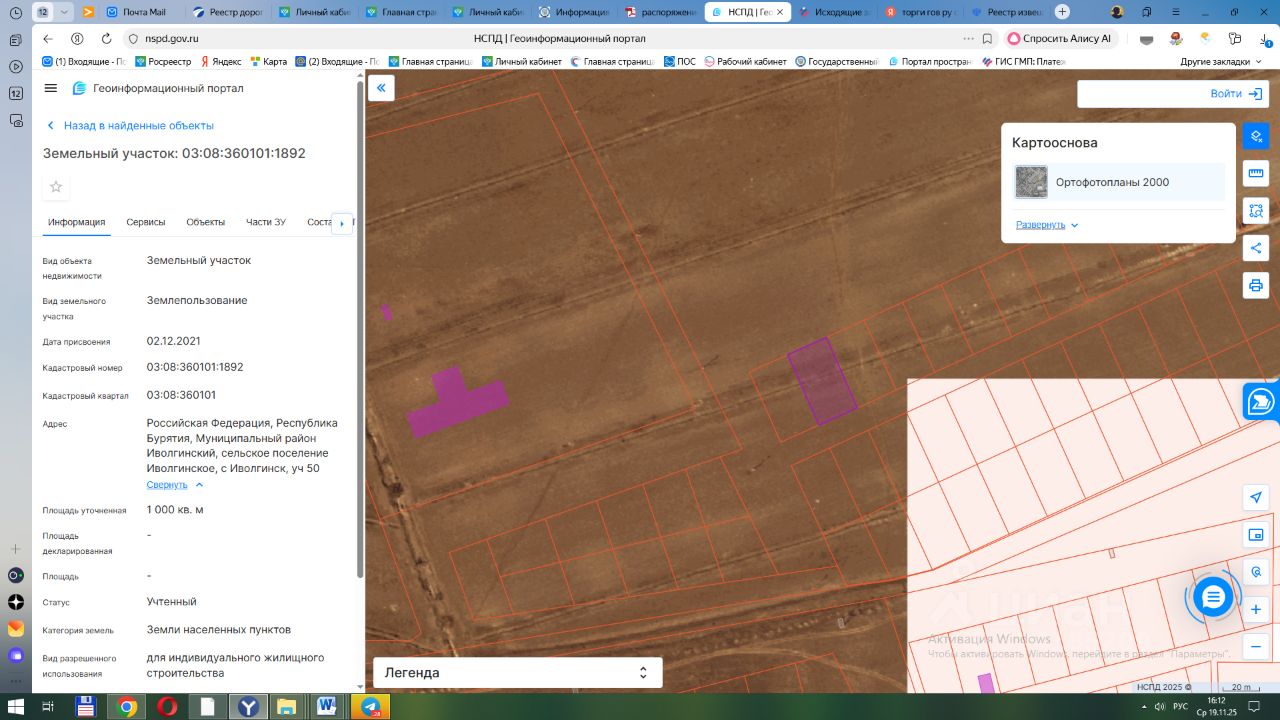Click the Войти login button
The width and height of the screenshot is (1280, 720).
coord(1236,94)
